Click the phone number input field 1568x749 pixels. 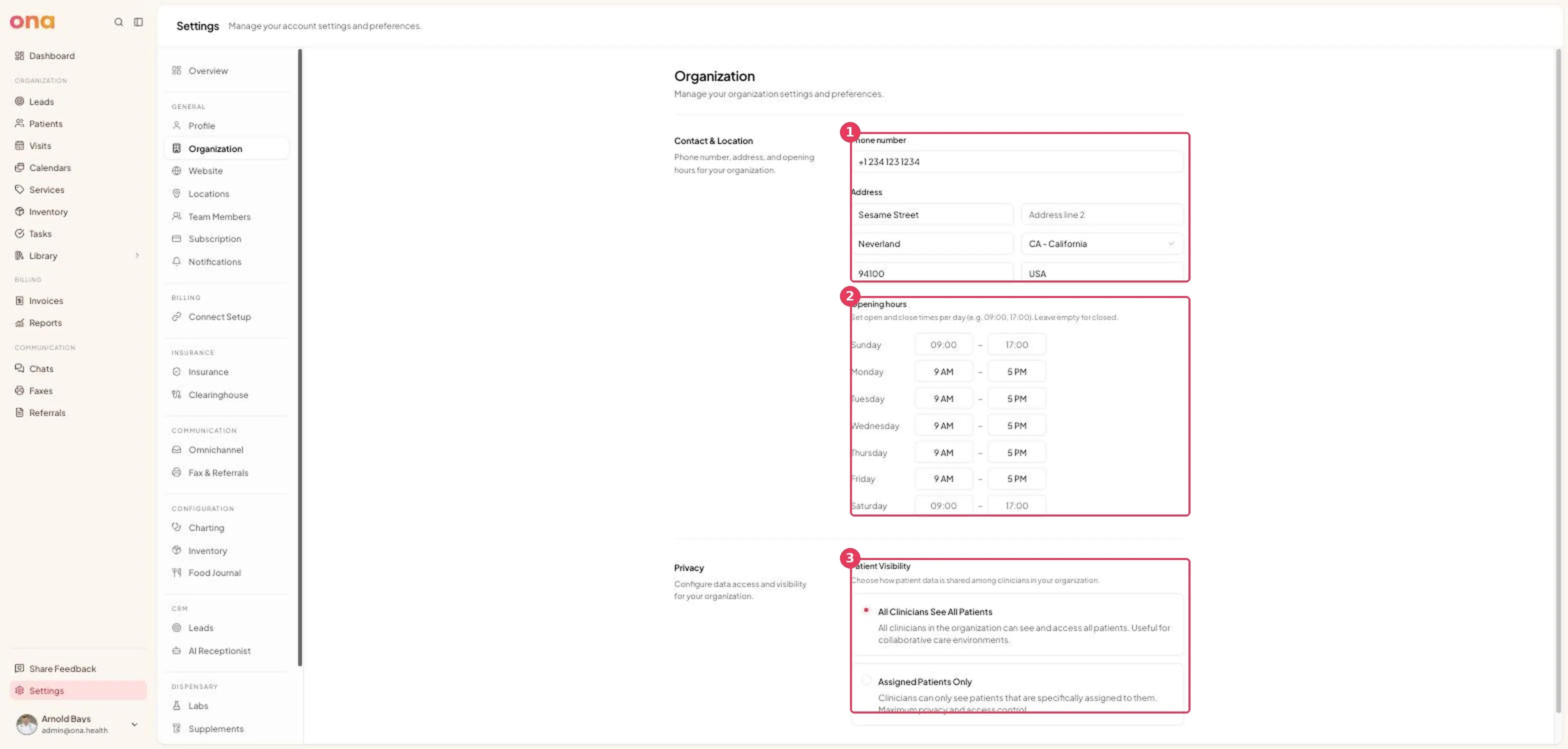tap(1016, 162)
